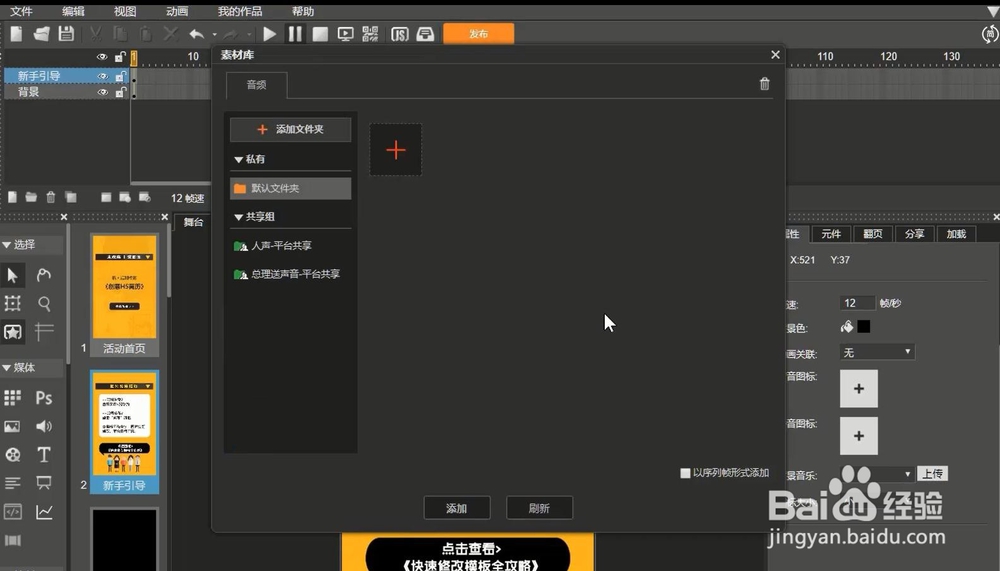Viewport: 1000px width, 571px height.
Task: Delete asset with trash icon in 素材库
Action: 765,84
